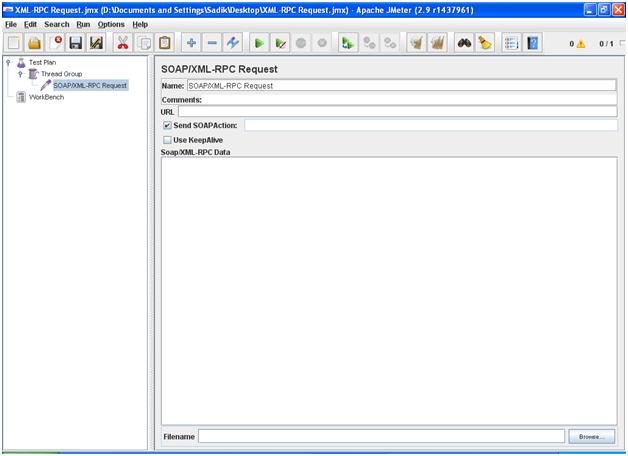Select Thread Group in the tree
Screen dimensions: 628x456
[x=62, y=74]
